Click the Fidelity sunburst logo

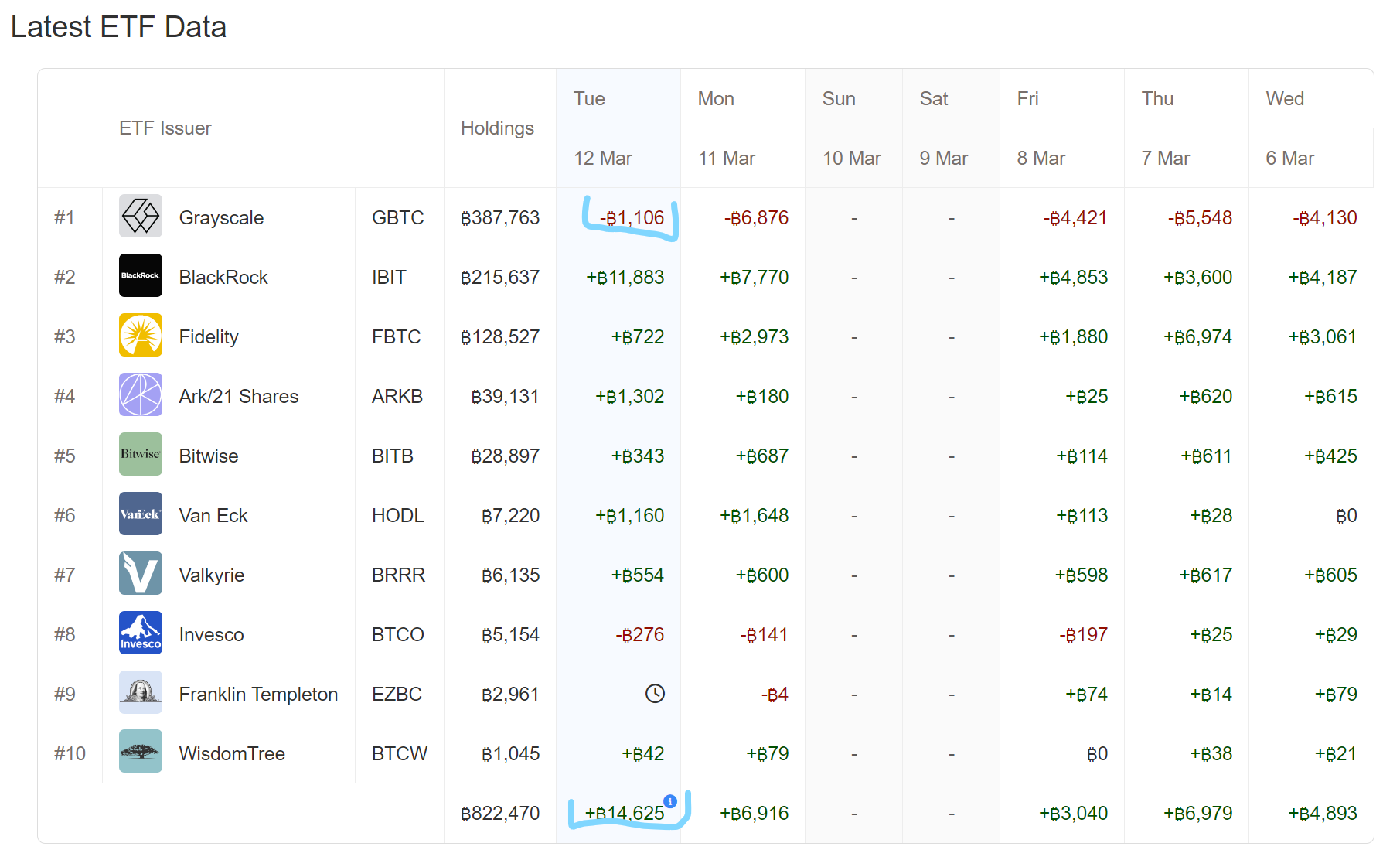(x=140, y=335)
